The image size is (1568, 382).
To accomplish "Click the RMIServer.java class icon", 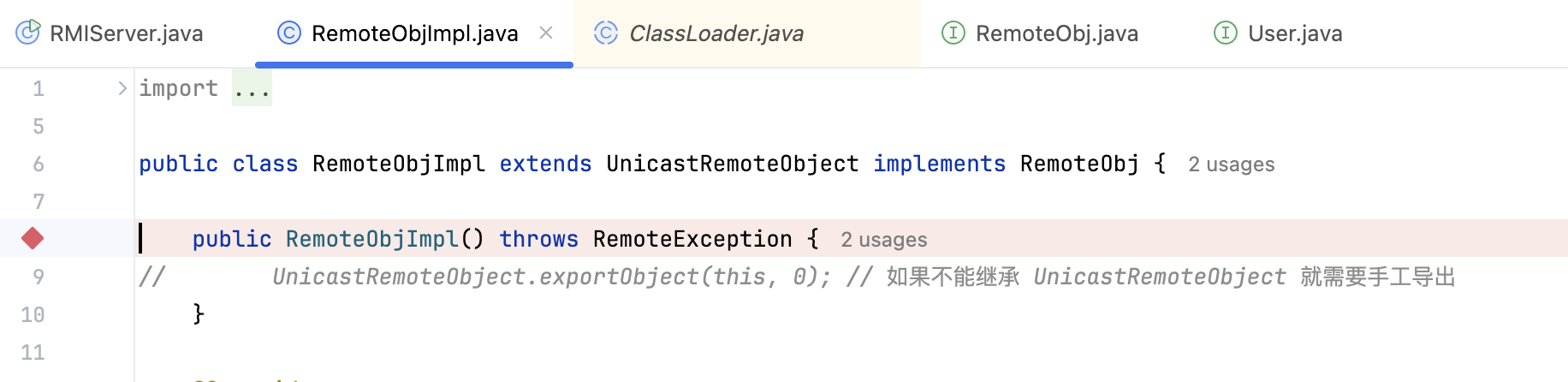I will tap(28, 33).
